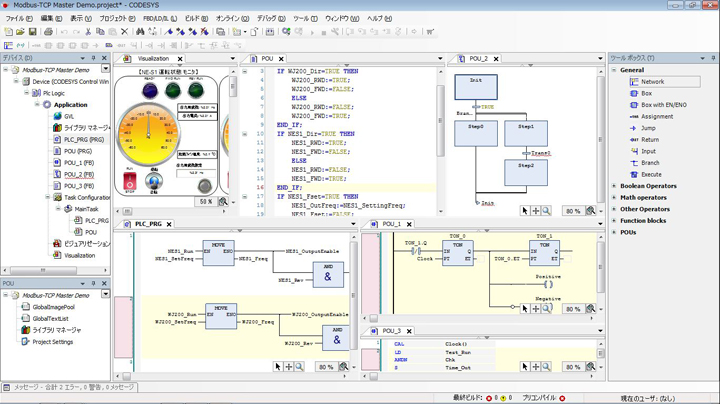
Task: Pin the ツールボックス panel
Action: pyautogui.click(x=713, y=58)
